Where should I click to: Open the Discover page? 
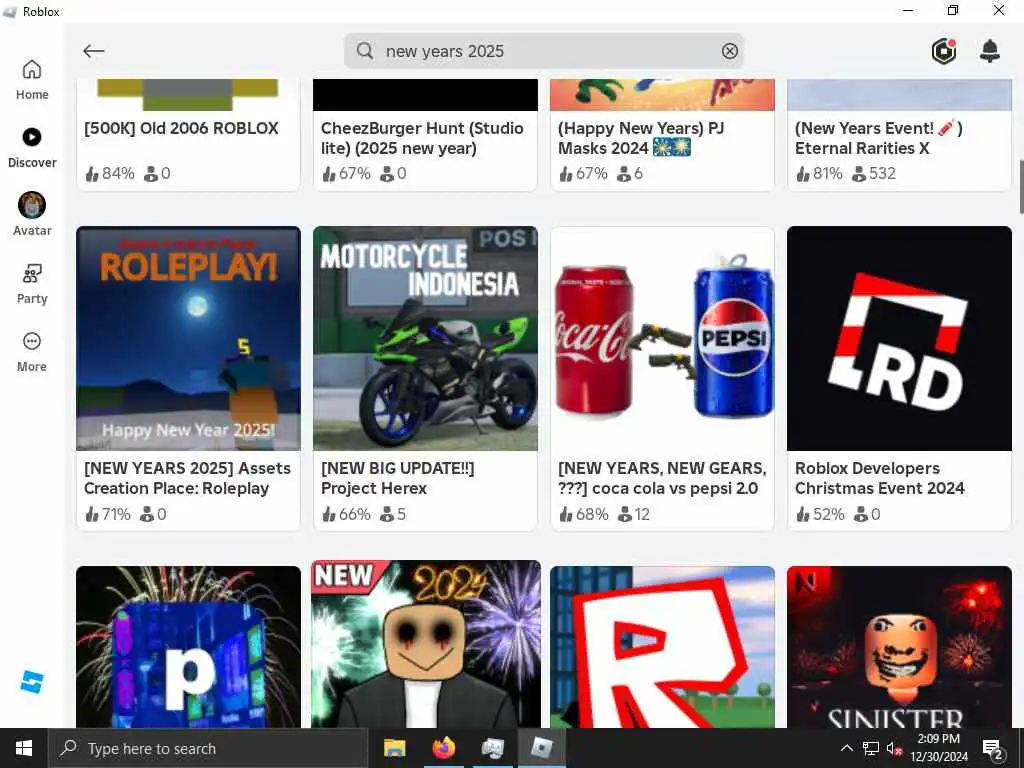pos(31,148)
